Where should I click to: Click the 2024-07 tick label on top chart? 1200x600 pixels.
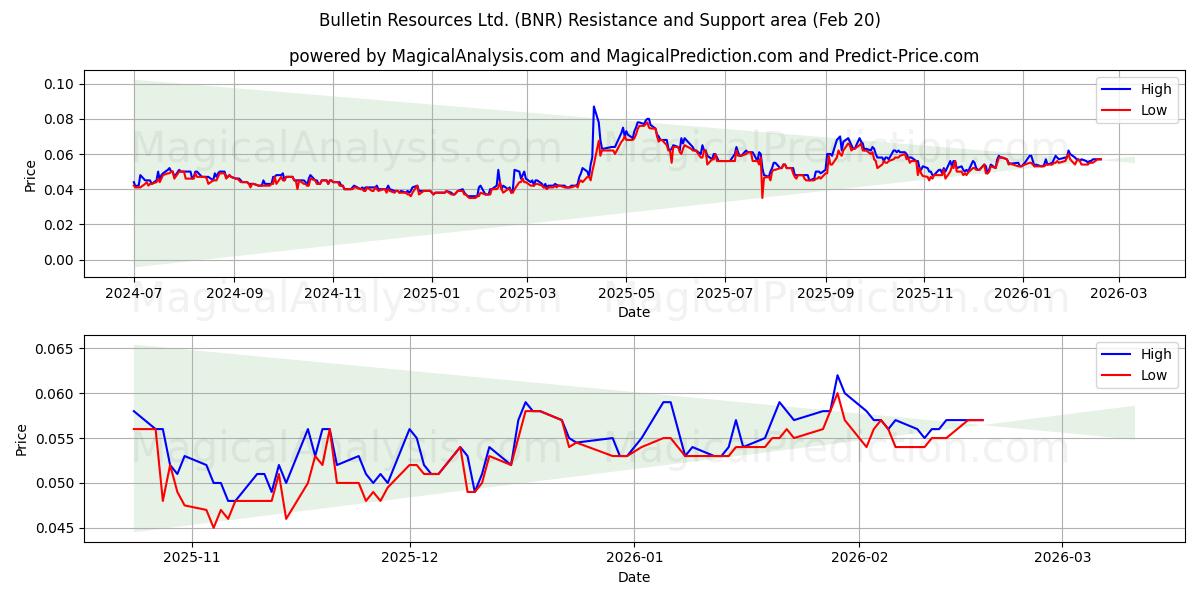pos(134,294)
